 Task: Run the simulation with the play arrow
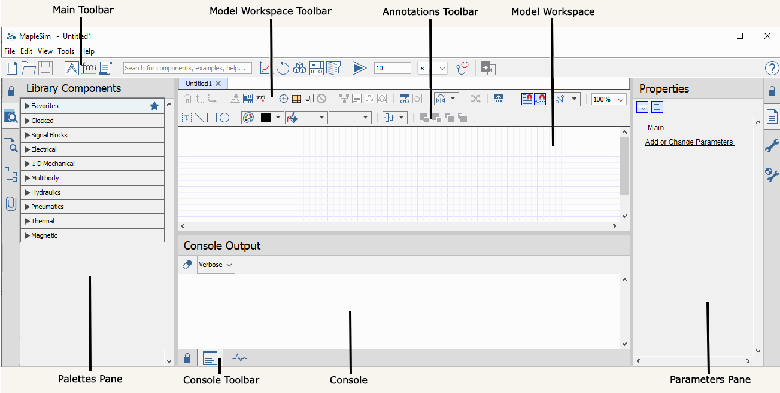click(359, 68)
